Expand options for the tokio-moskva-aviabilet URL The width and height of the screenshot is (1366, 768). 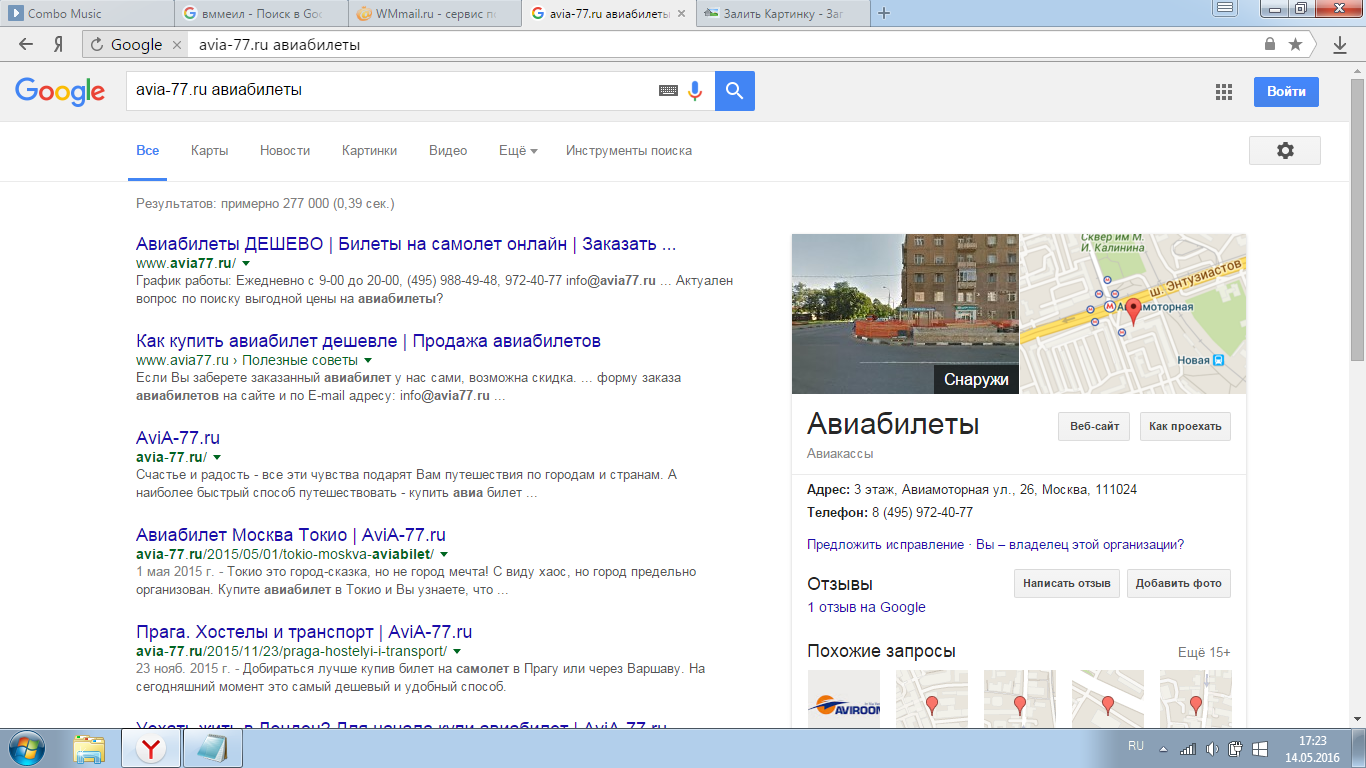point(444,554)
